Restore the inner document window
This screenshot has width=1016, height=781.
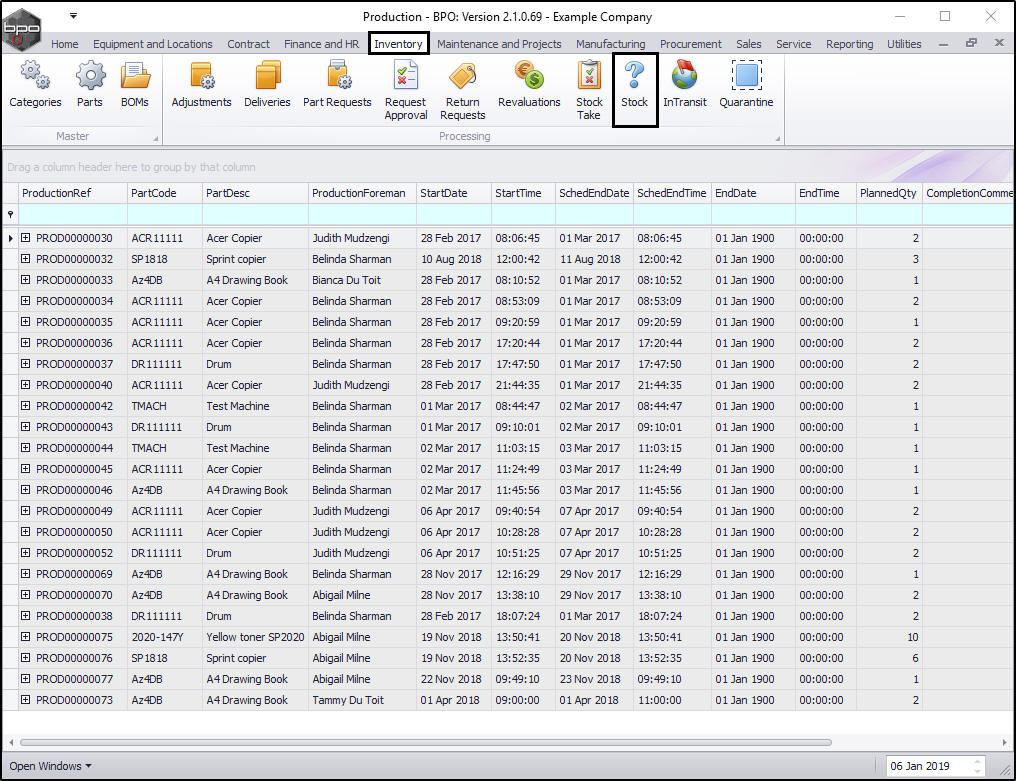(971, 43)
